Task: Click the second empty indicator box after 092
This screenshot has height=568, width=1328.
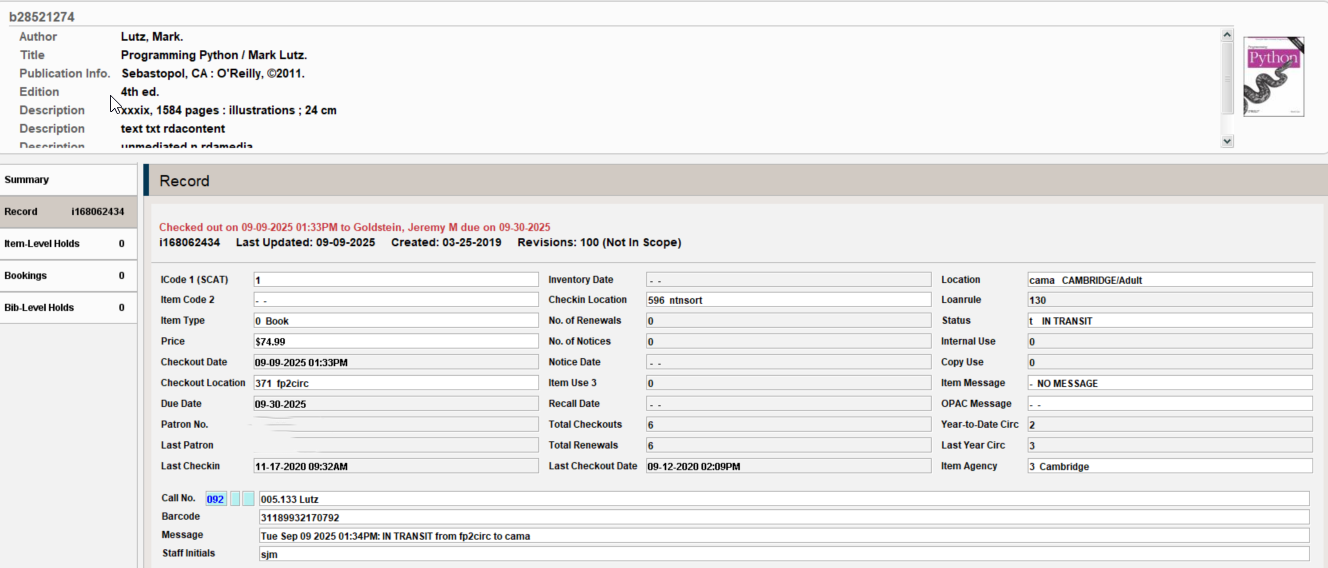Action: (248, 499)
